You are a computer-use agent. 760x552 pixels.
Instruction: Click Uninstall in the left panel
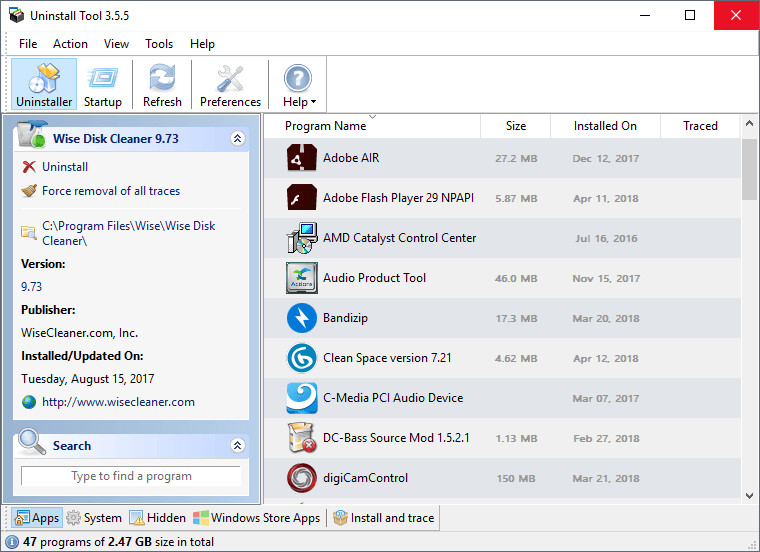click(x=64, y=167)
